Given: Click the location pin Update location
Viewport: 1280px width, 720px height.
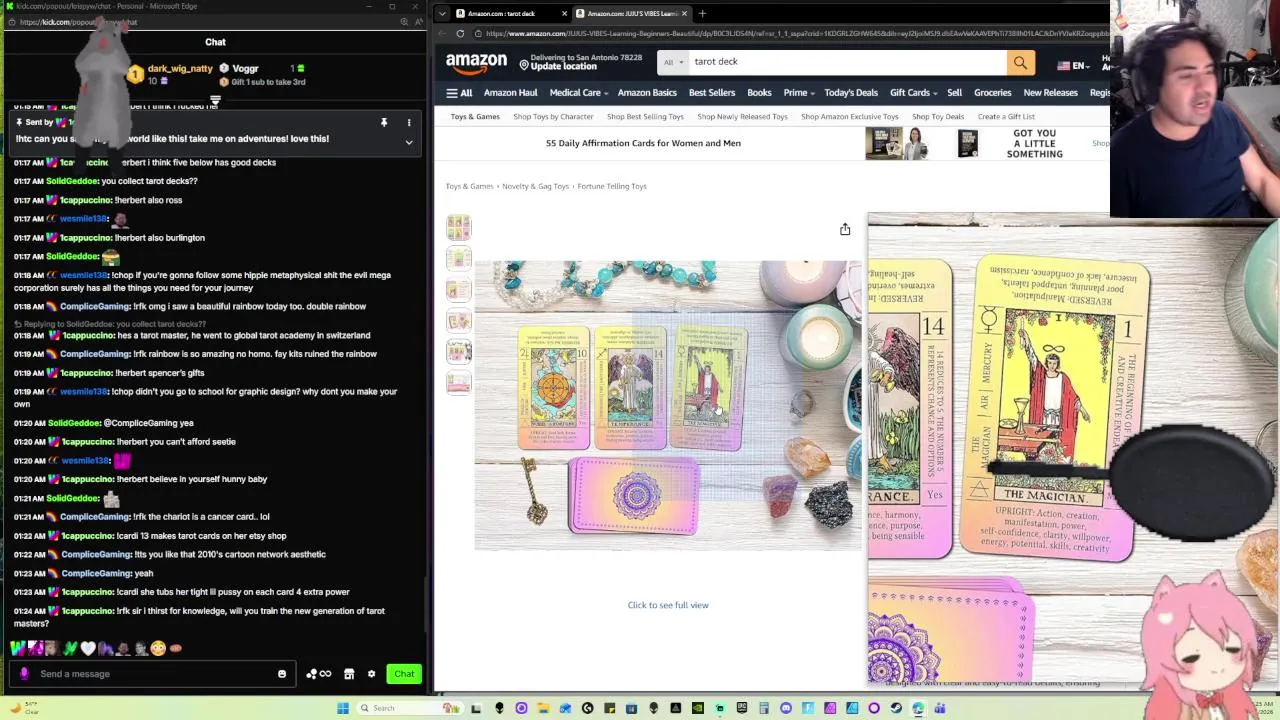Looking at the screenshot, I should click(x=580, y=63).
